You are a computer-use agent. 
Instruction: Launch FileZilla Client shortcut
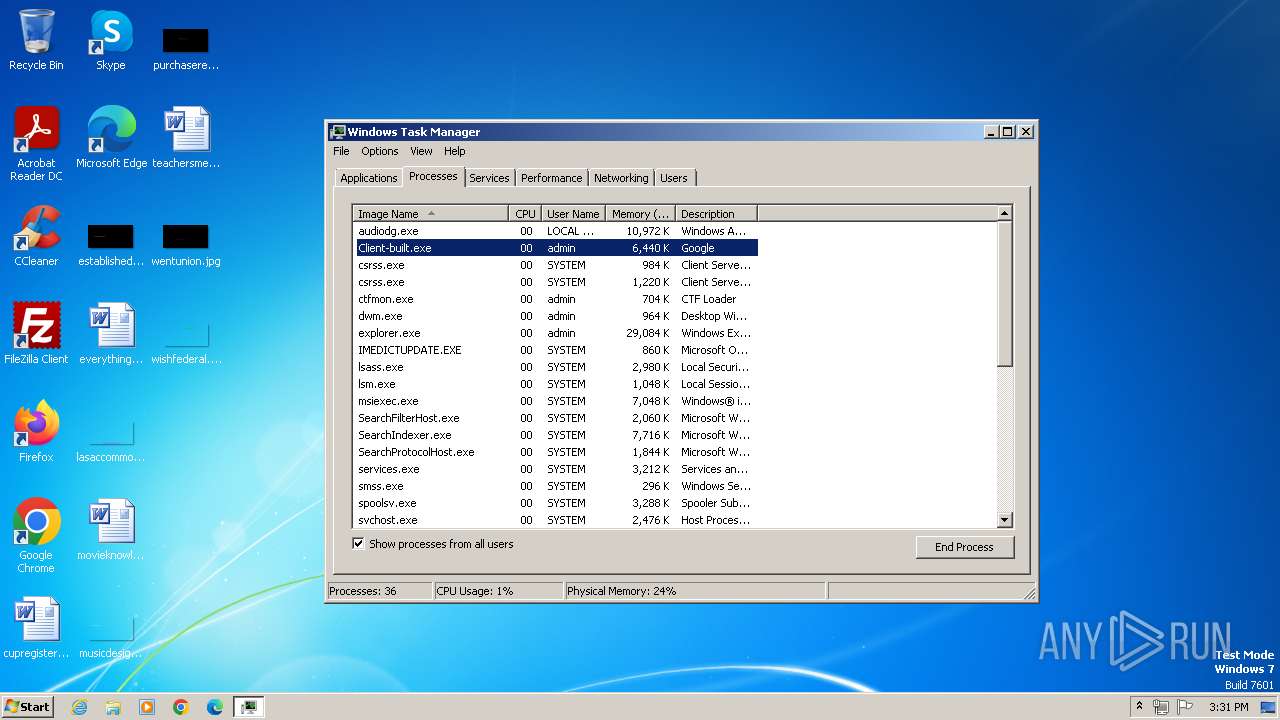coord(36,334)
